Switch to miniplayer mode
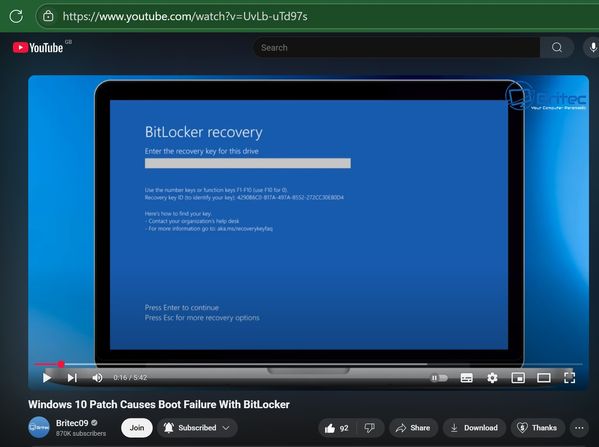Viewport: 599px width, 447px height. 518,378
